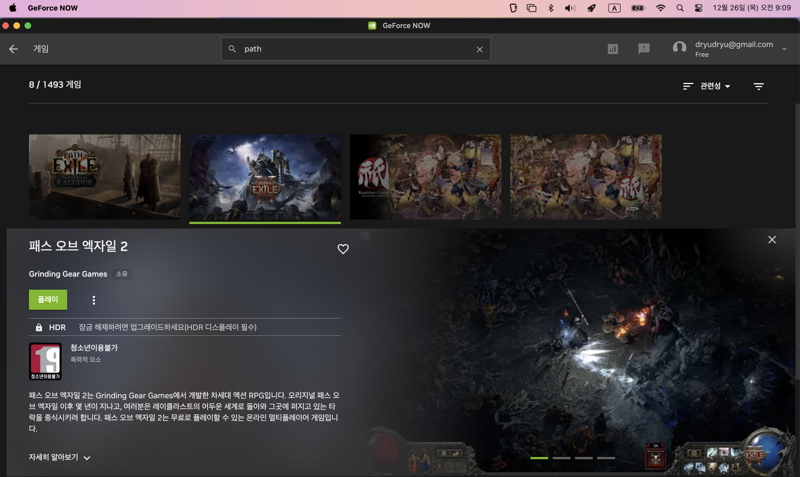The image size is (800, 477).
Task: Select the third screenshot carousel indicator
Action: coord(584,458)
